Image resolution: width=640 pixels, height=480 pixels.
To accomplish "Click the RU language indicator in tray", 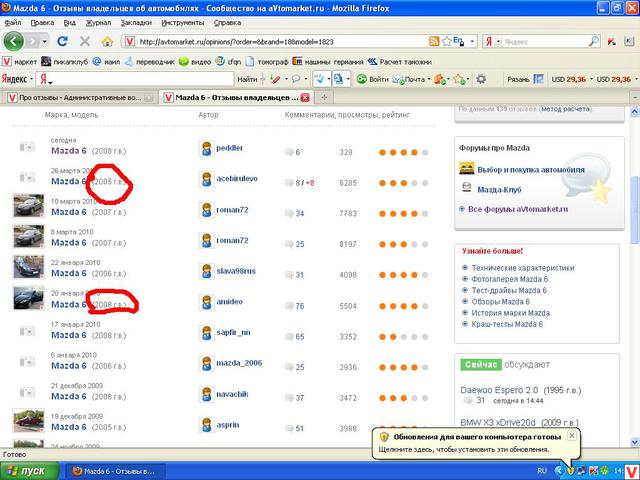I will tap(542, 471).
